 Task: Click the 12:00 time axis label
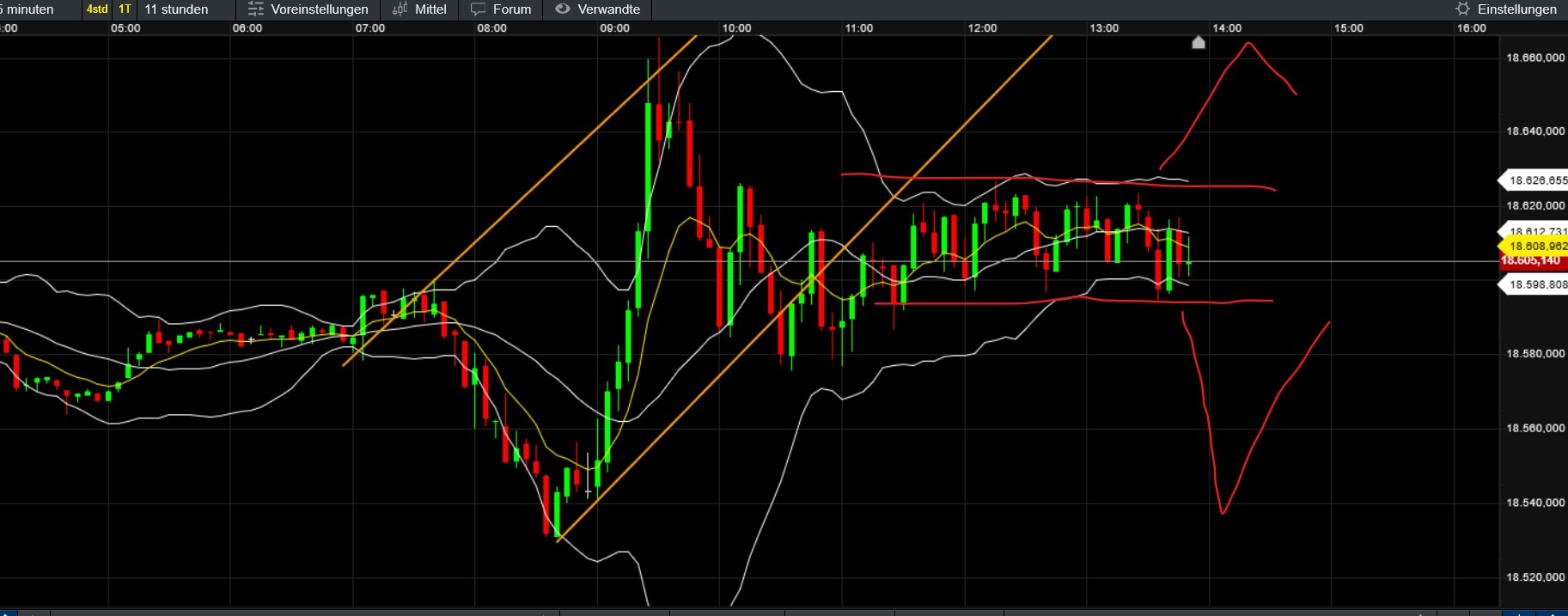point(982,28)
